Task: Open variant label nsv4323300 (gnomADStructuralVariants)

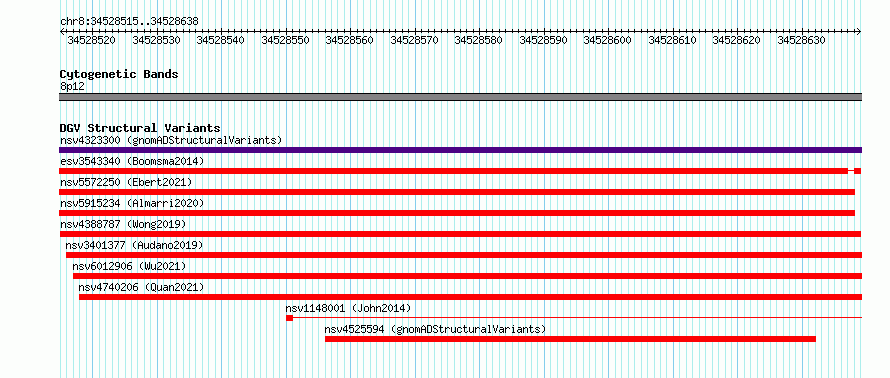Action: tap(171, 140)
